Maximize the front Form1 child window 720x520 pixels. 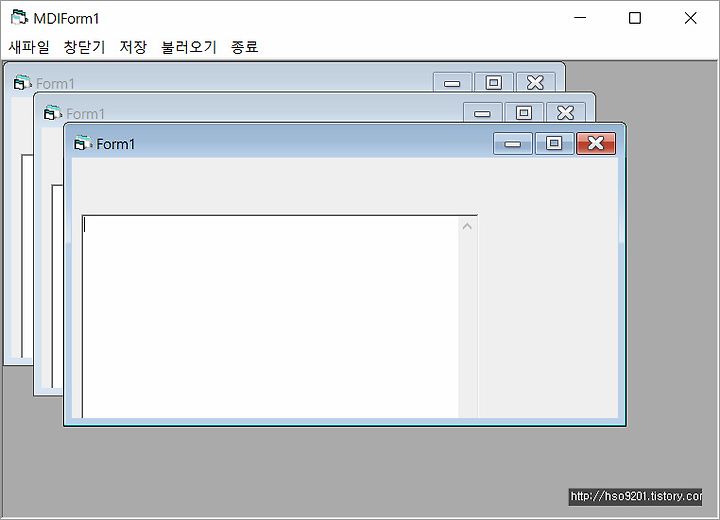pos(554,144)
